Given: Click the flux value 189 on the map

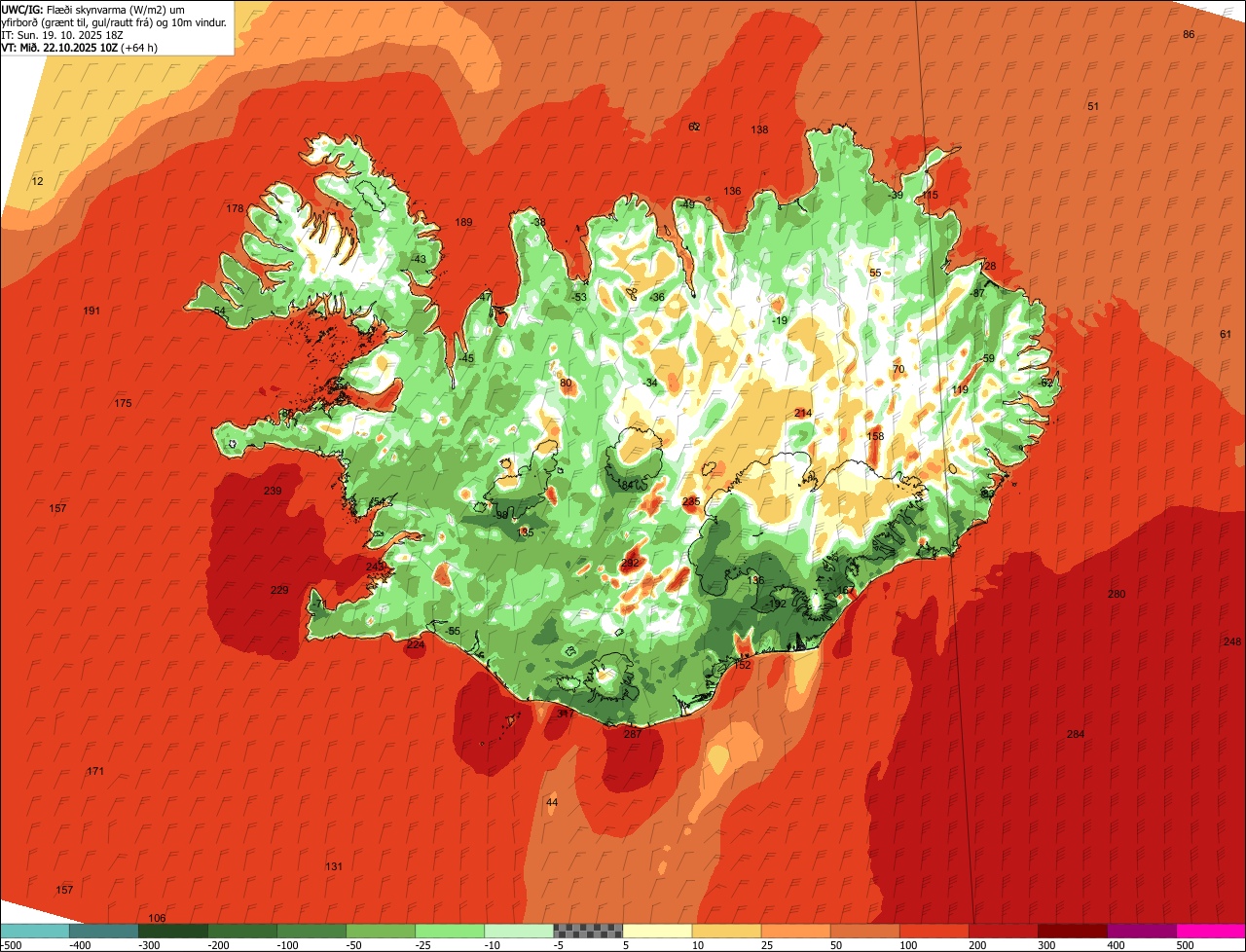Looking at the screenshot, I should coord(464,223).
